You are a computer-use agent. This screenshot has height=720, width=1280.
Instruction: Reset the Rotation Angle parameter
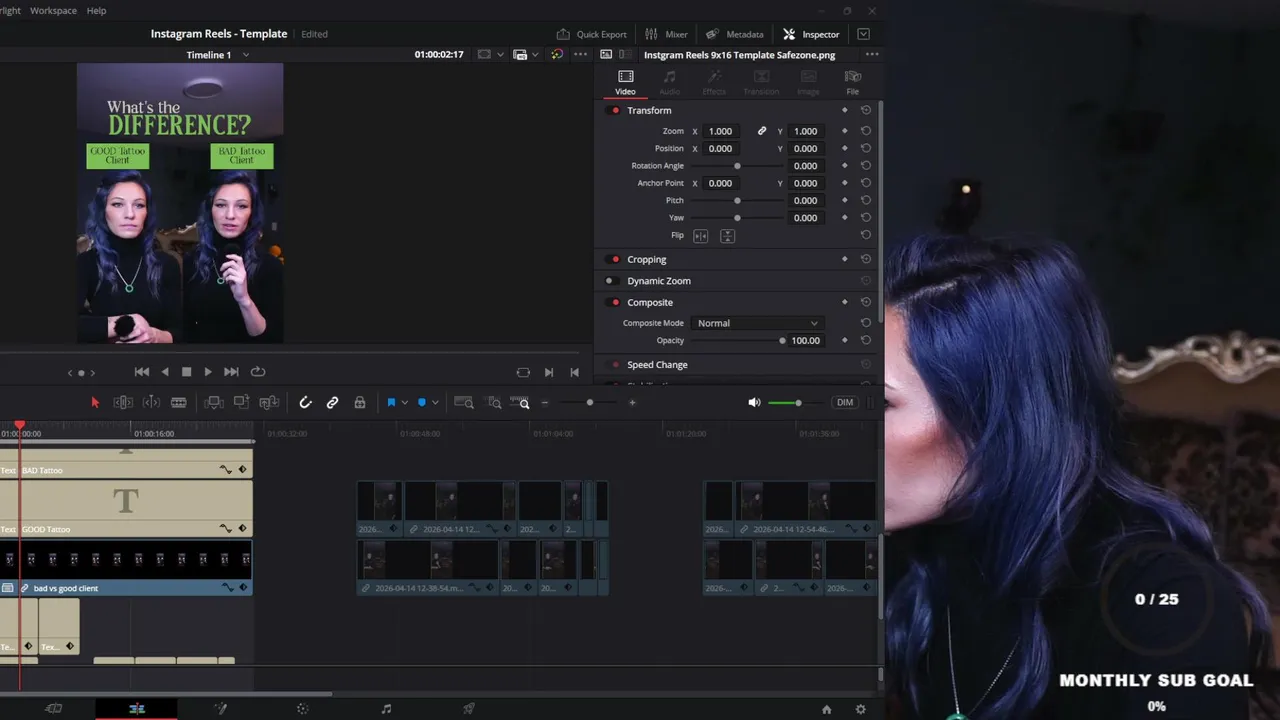pyautogui.click(x=866, y=166)
